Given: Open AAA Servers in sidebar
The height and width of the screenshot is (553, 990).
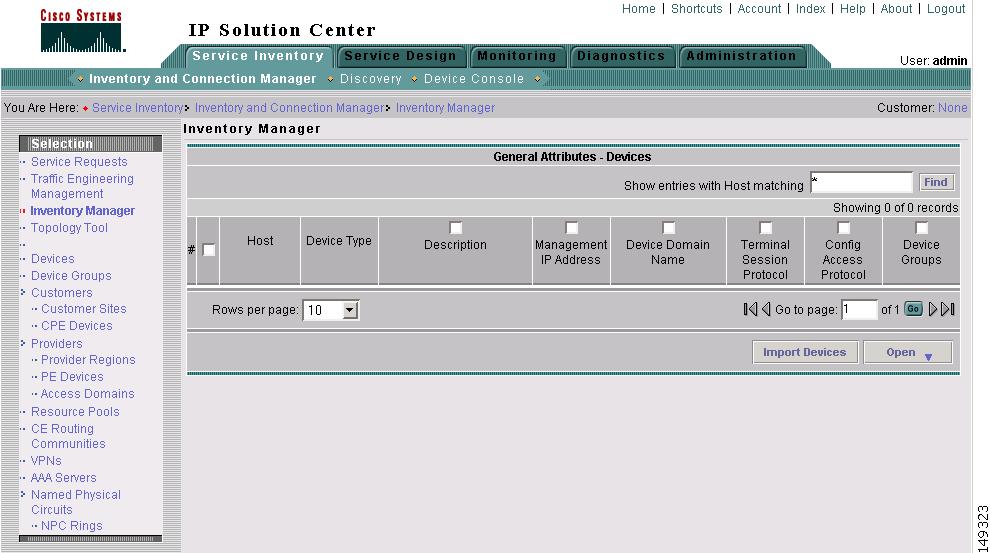Looking at the screenshot, I should pyautogui.click(x=63, y=478).
